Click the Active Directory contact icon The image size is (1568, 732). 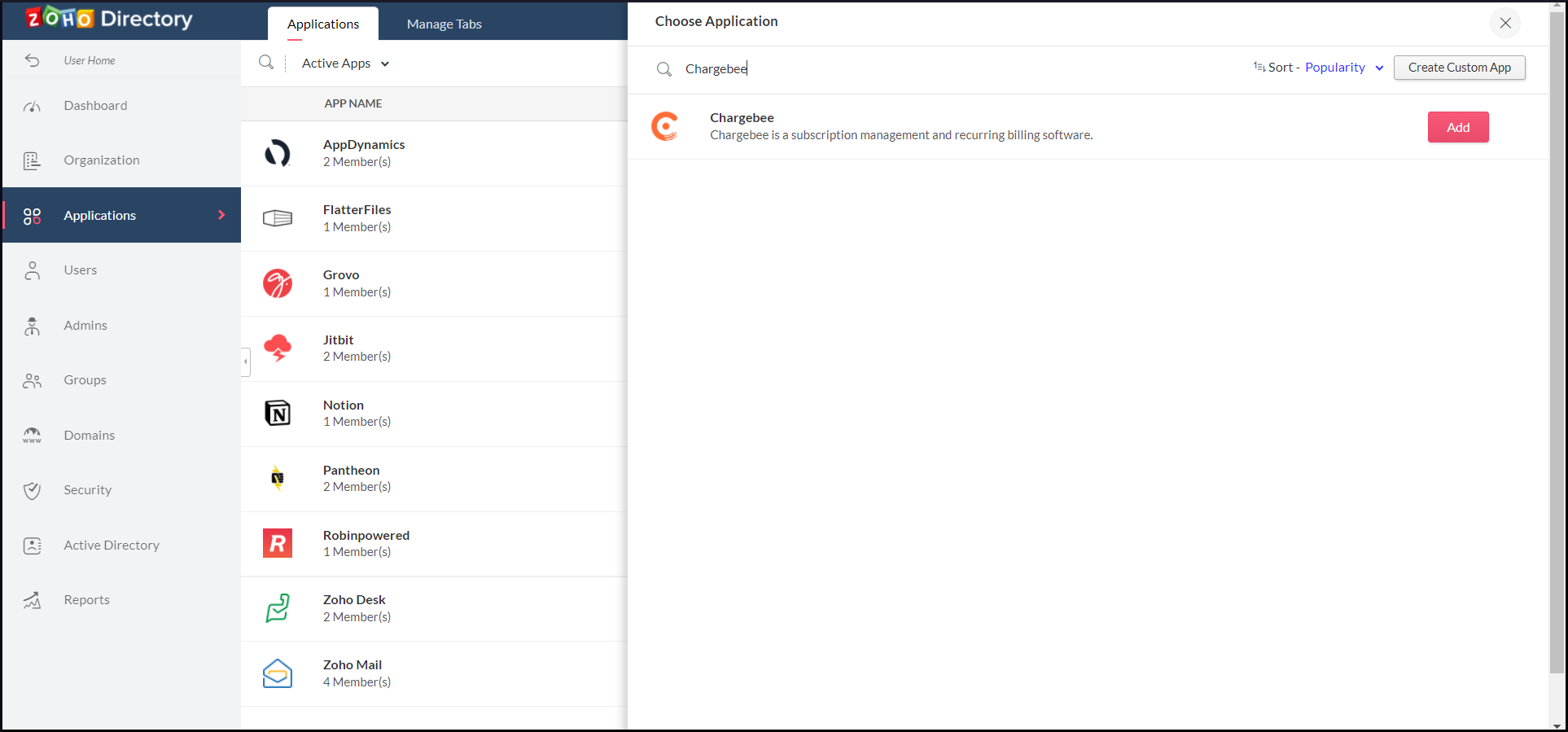(x=32, y=546)
